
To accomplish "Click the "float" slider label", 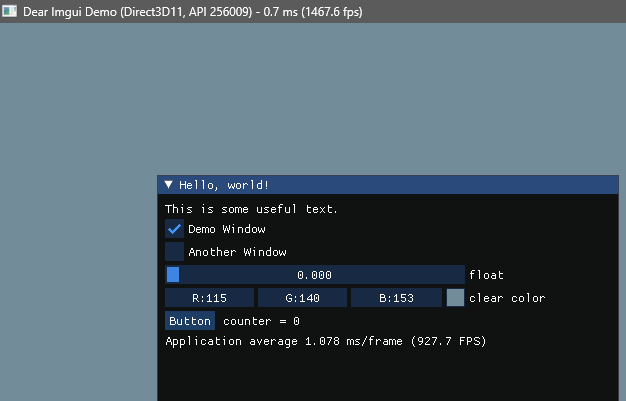I will click(x=486, y=275).
